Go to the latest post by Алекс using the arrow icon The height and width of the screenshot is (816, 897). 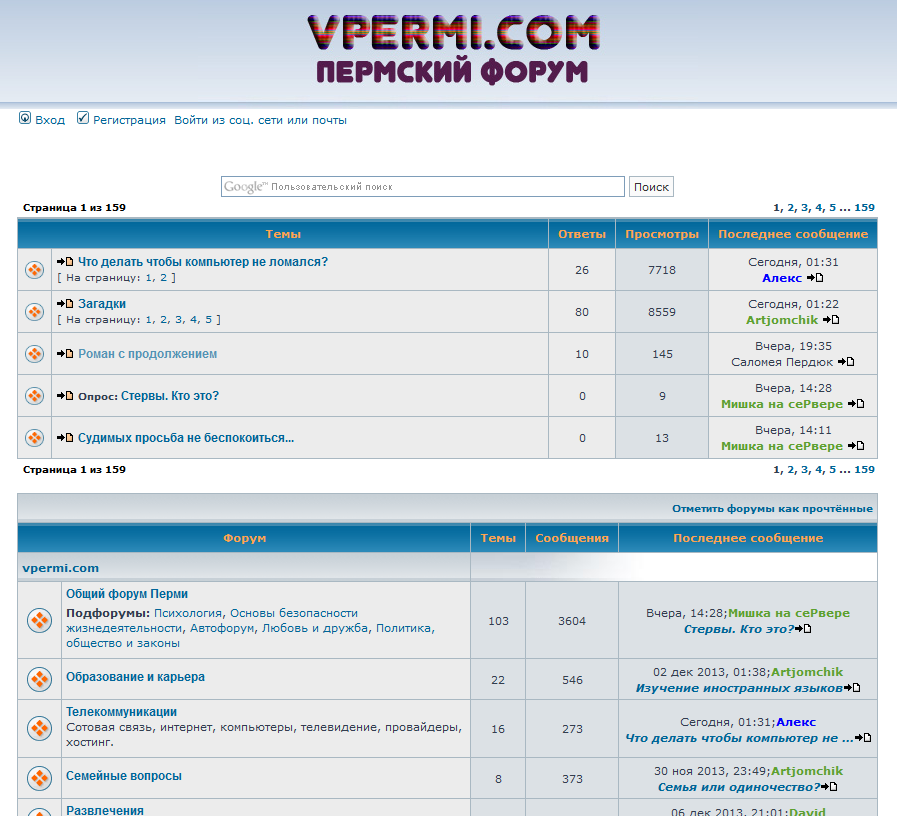(815, 278)
